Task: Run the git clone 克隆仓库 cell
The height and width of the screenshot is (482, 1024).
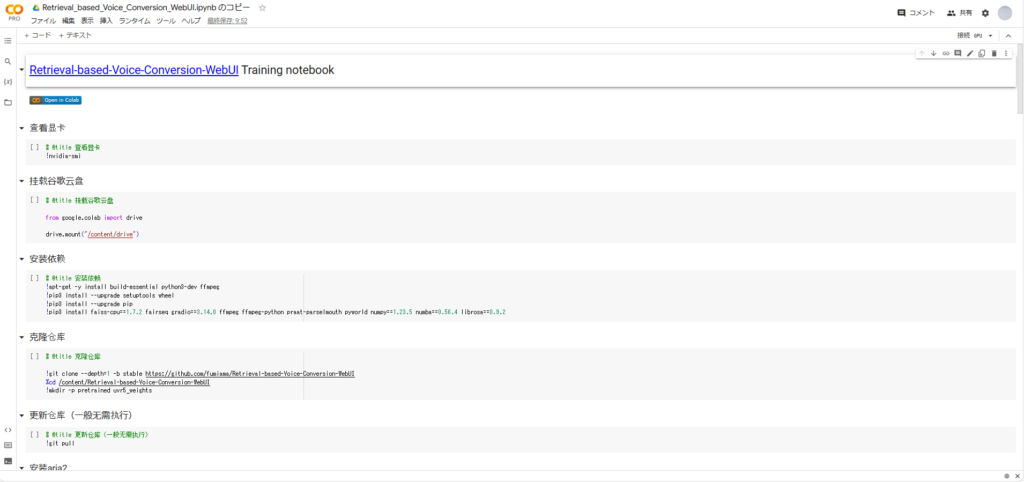Action: 35,357
